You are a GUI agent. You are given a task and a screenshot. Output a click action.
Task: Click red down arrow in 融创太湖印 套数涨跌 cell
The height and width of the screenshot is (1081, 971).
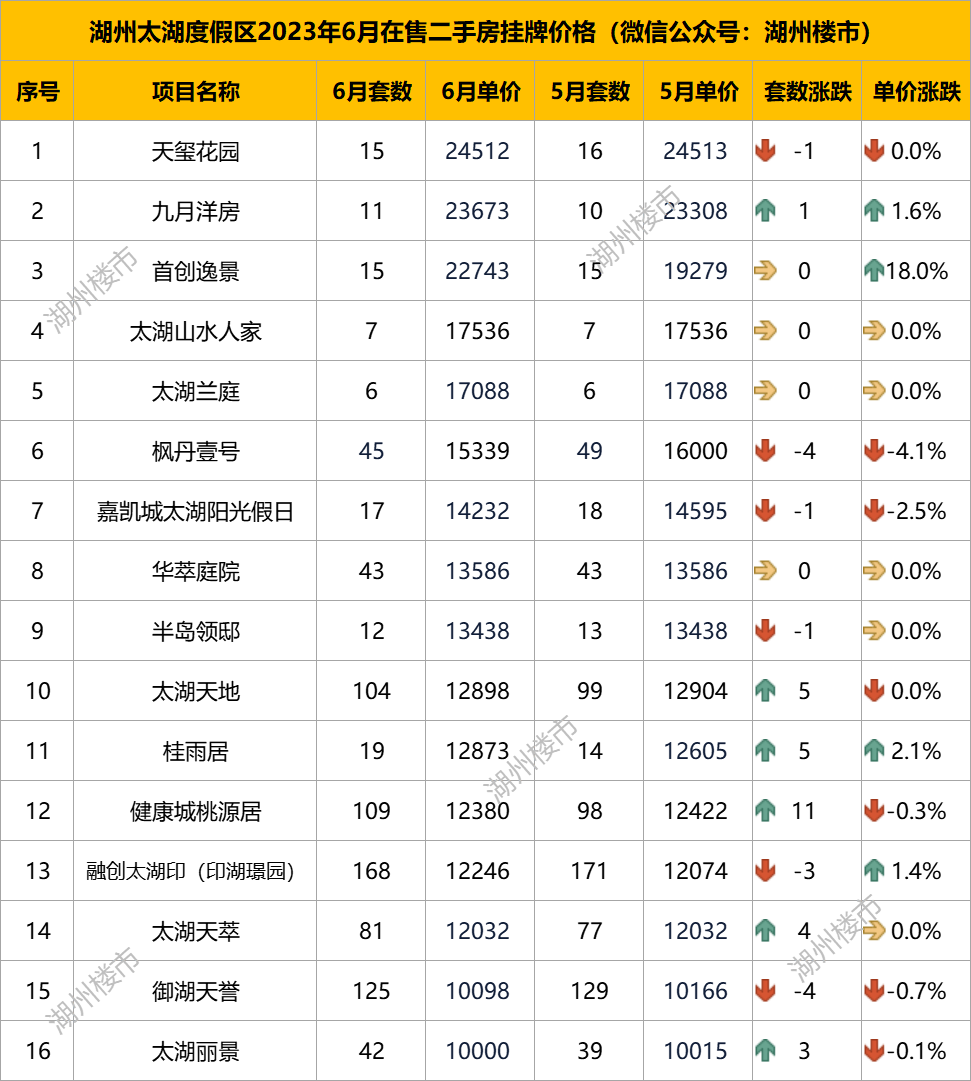[x=765, y=870]
